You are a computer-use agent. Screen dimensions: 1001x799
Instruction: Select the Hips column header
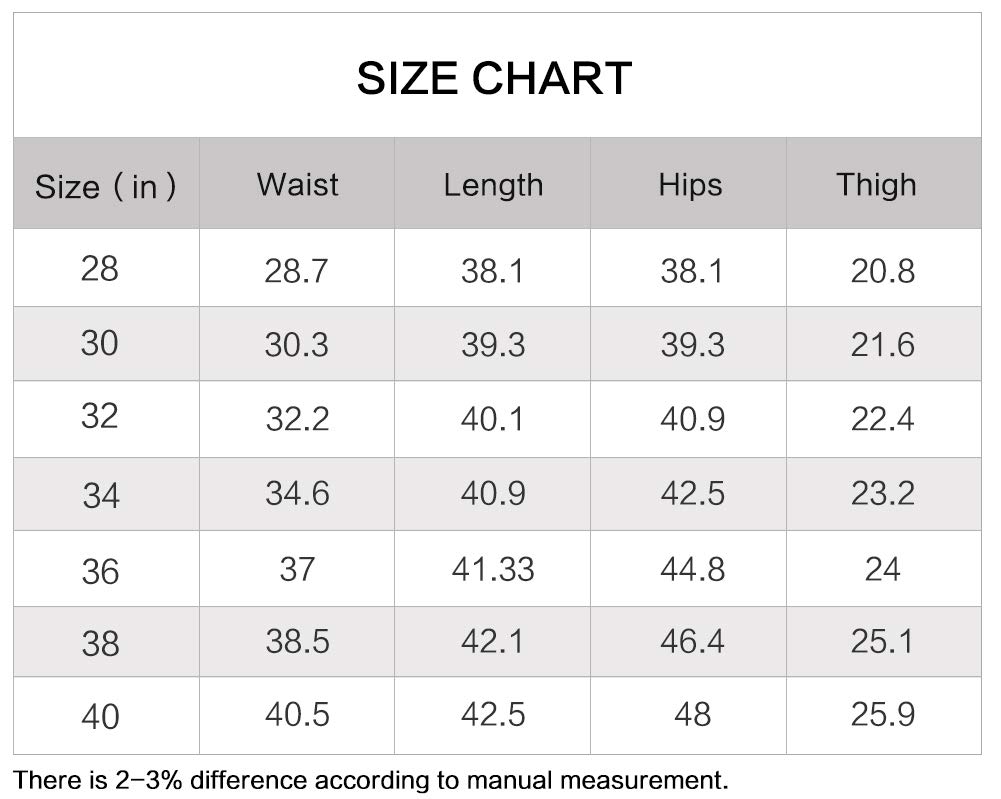pos(690,186)
